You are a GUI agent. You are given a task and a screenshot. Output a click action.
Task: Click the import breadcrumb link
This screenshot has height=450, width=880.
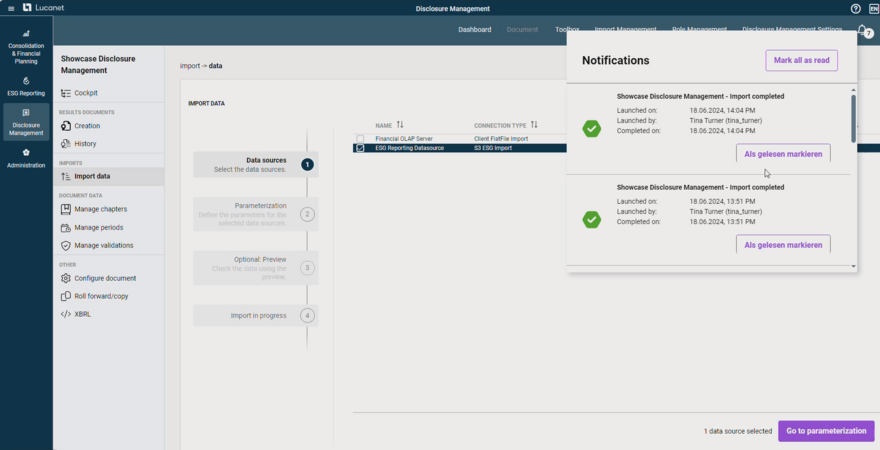pos(190,66)
